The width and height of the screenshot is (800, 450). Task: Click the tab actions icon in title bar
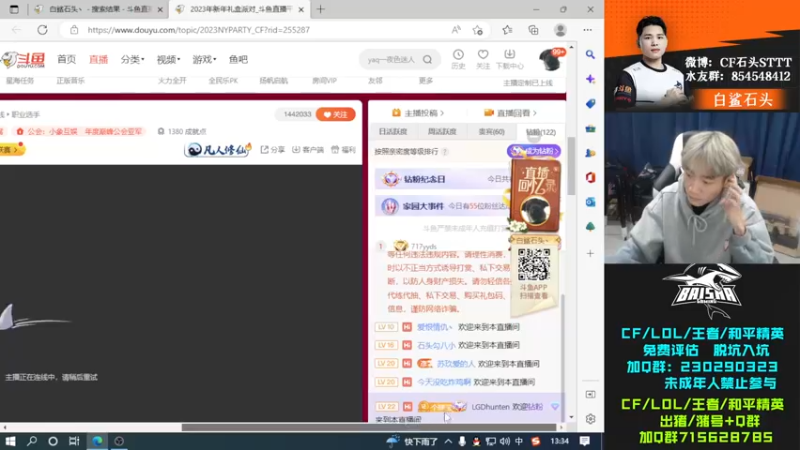point(14,9)
